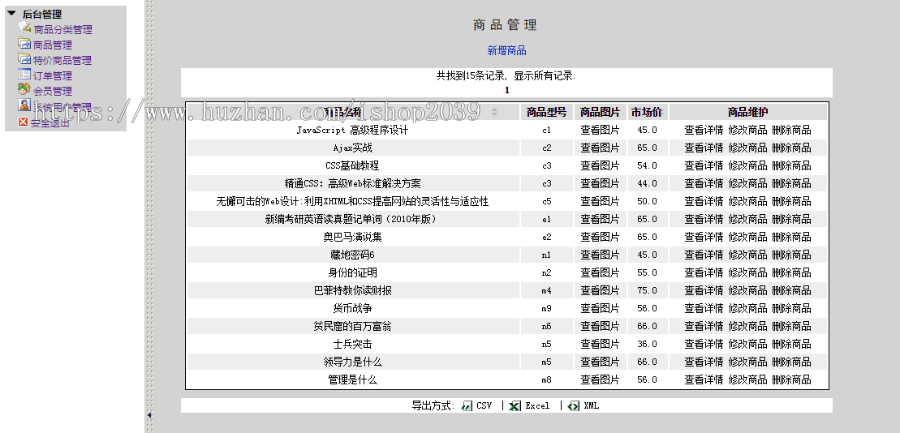View picture for CSS基础教程
The width and height of the screenshot is (900, 433).
pyautogui.click(x=600, y=166)
